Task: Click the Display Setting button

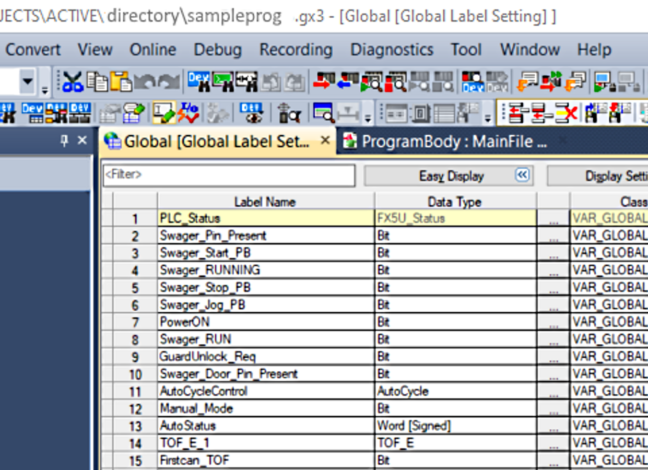Action: pos(607,176)
